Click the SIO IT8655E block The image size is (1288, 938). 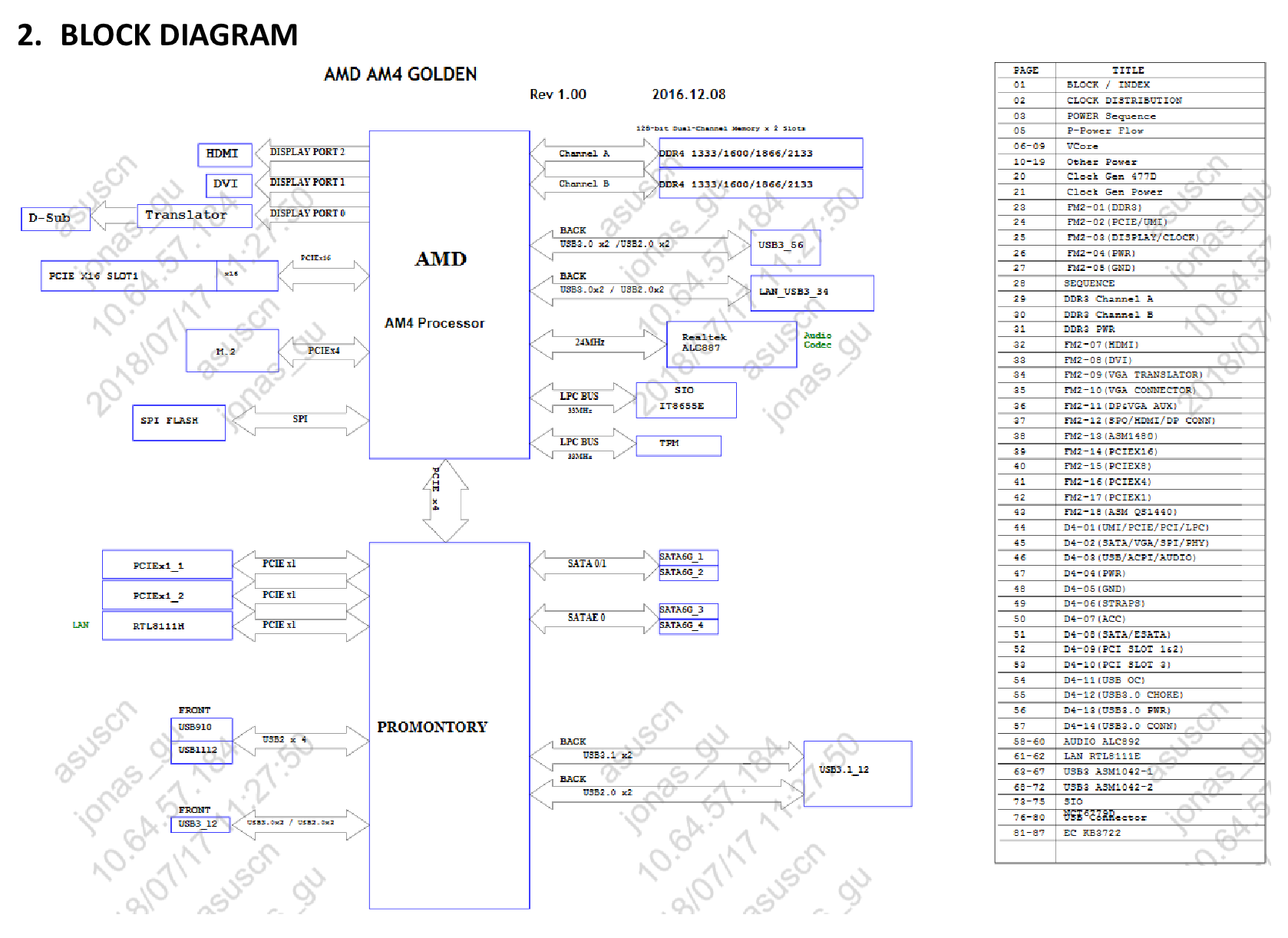coord(686,400)
